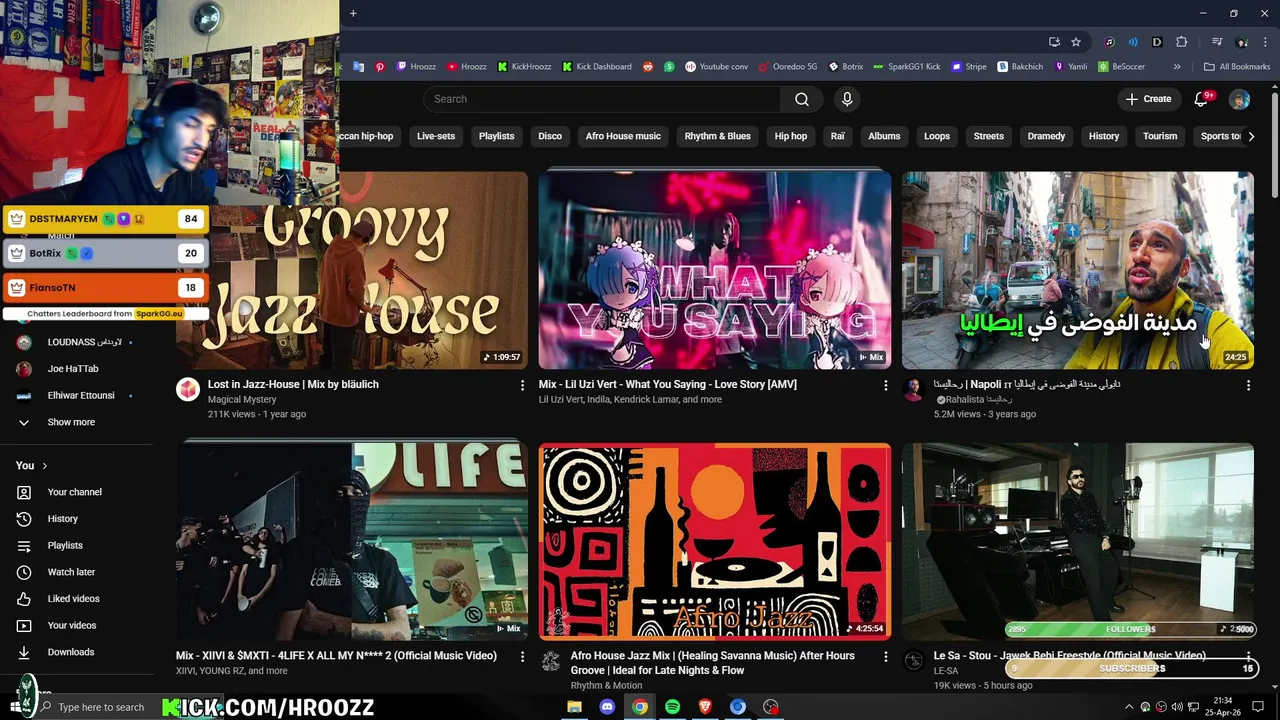Open Youtube conv bookmark
This screenshot has height=720, width=1280.
(x=716, y=67)
